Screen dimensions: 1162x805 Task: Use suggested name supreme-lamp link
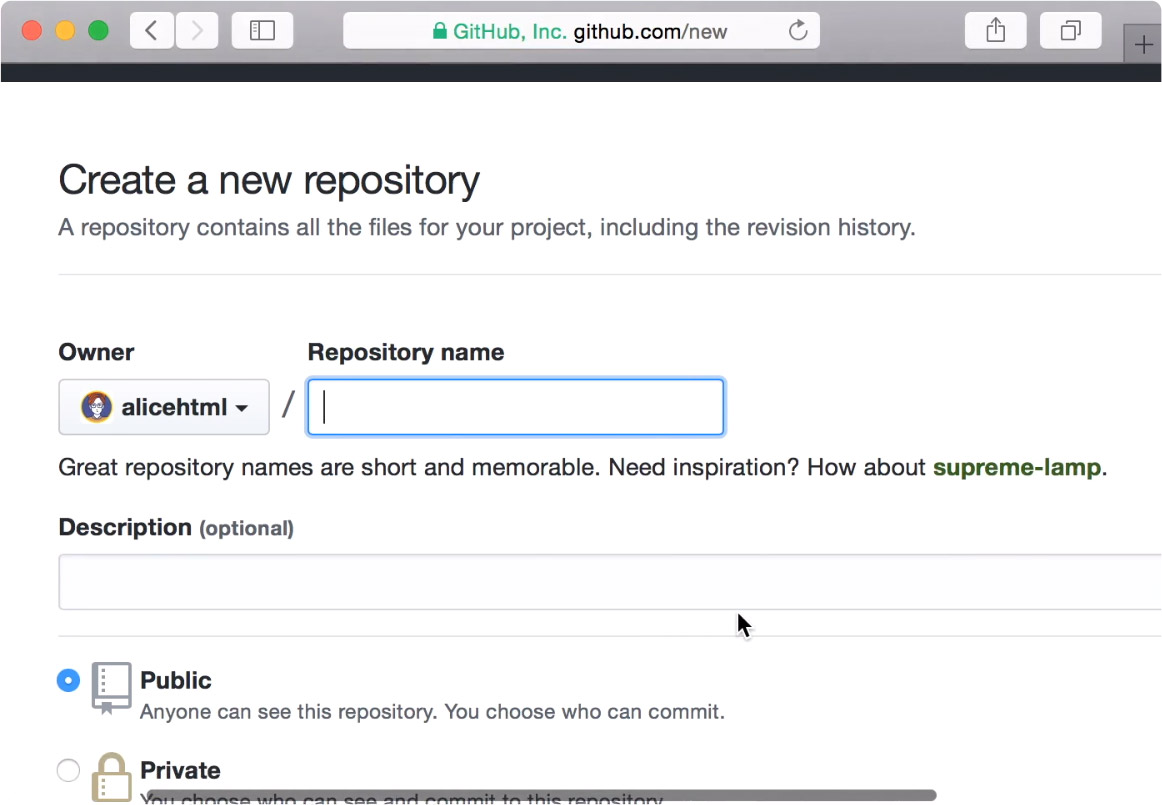(1016, 467)
